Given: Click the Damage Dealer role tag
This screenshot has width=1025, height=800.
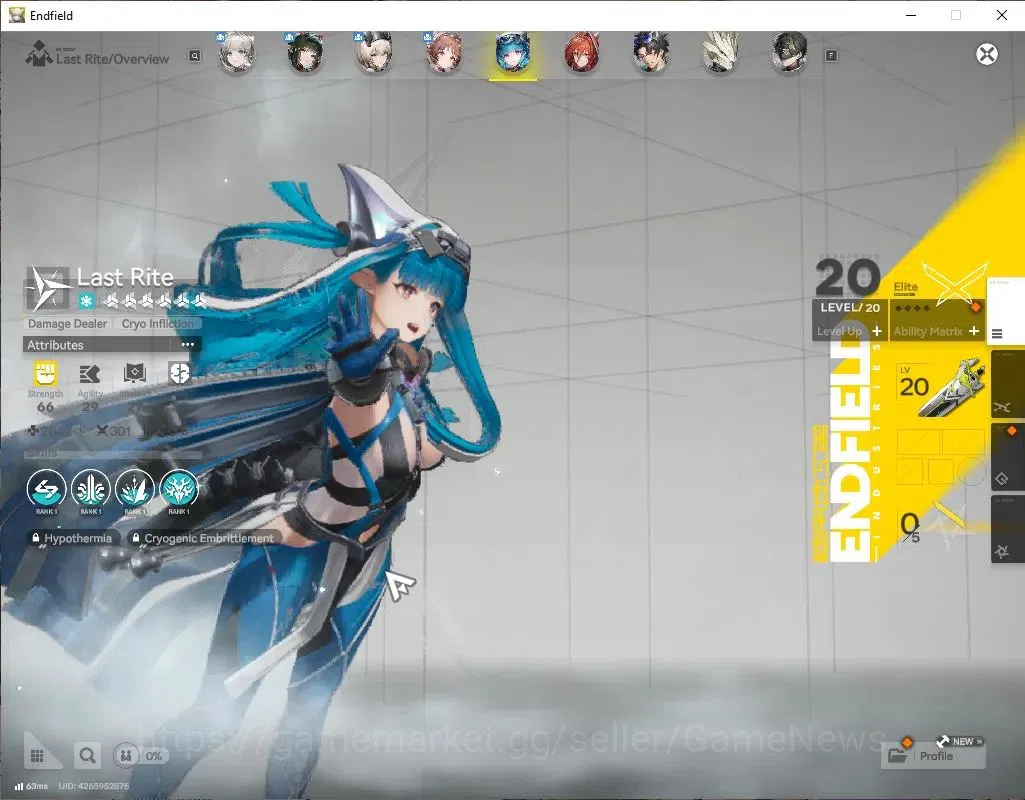Looking at the screenshot, I should [67, 324].
